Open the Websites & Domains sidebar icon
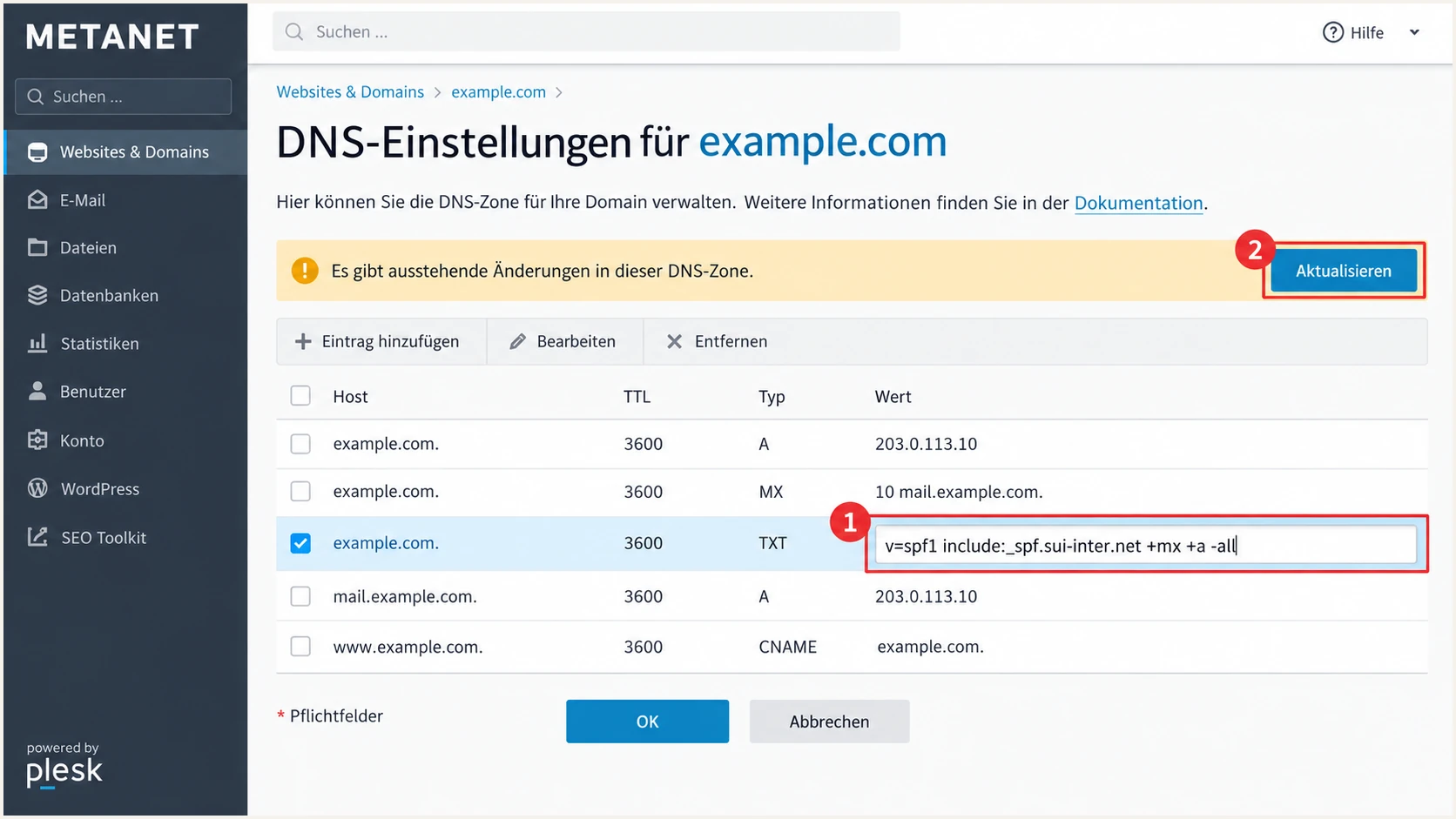Screen dimensions: 1456x819 point(37,152)
